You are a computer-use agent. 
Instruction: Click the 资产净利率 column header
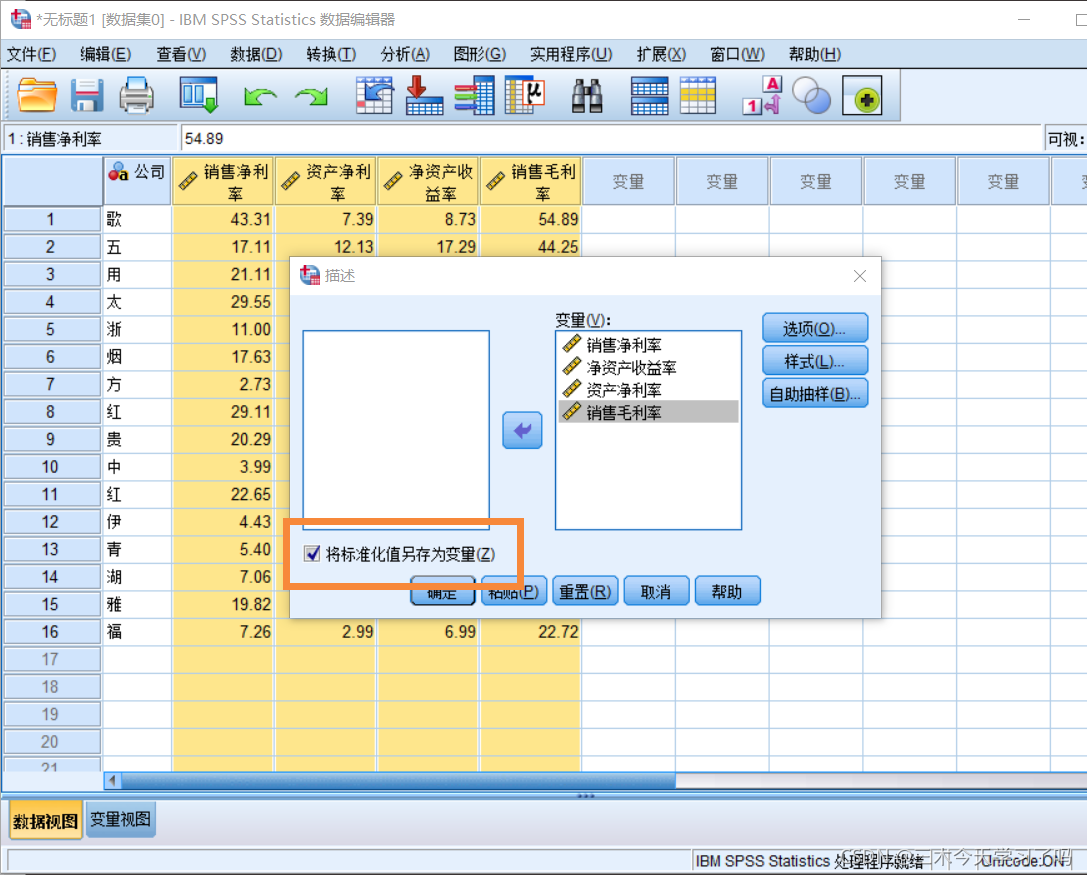pos(326,181)
